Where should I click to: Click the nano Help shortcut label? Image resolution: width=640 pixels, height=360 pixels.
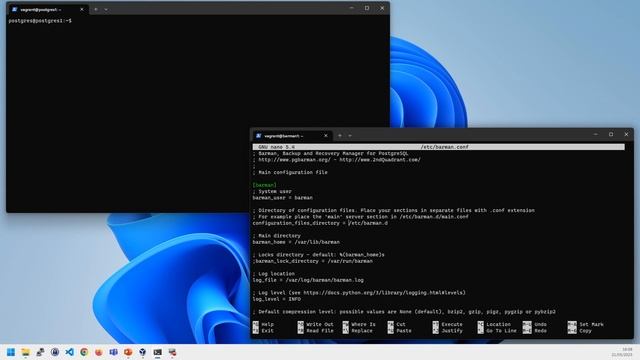(268, 324)
